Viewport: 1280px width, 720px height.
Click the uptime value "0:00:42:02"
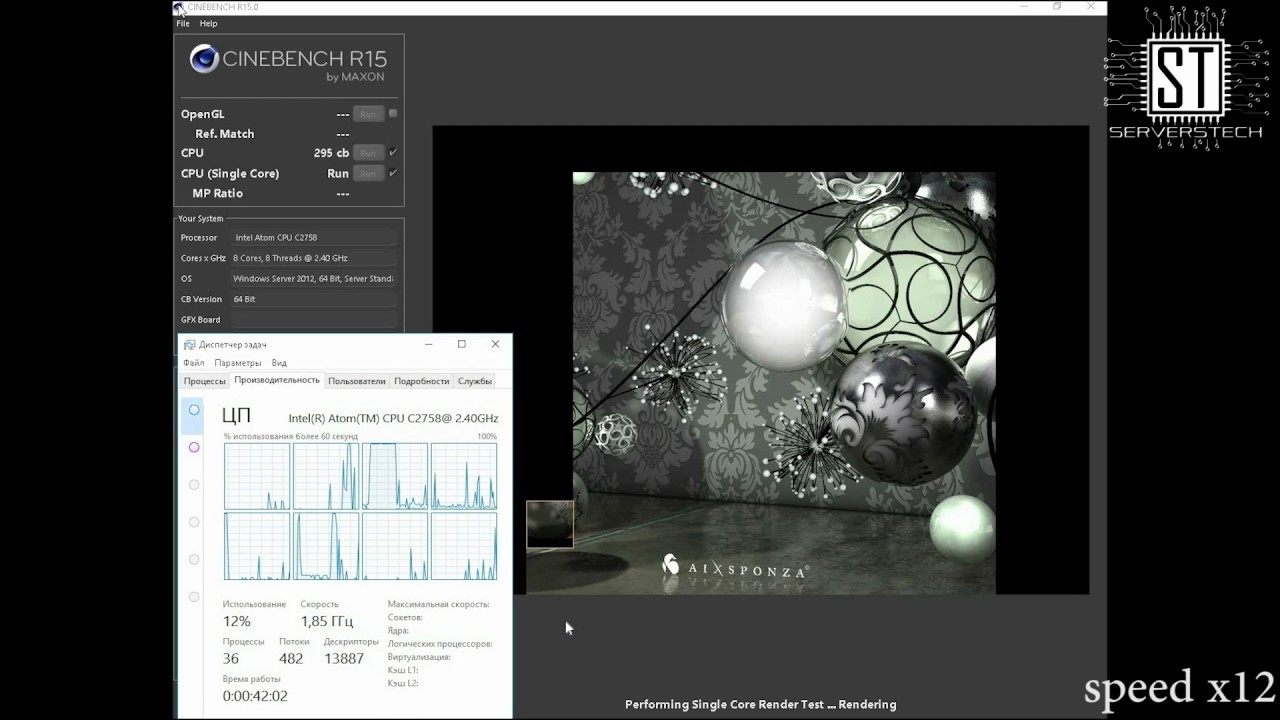pos(255,696)
